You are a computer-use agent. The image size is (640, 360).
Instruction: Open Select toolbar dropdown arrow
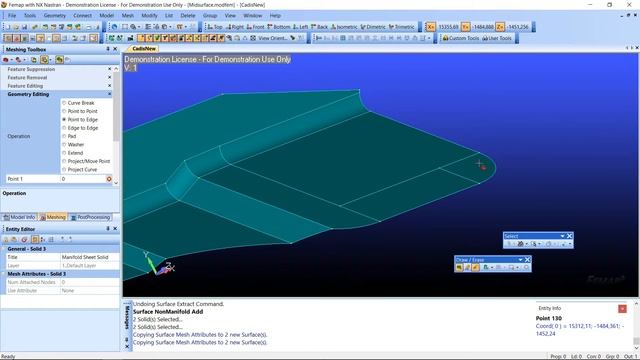click(x=562, y=236)
